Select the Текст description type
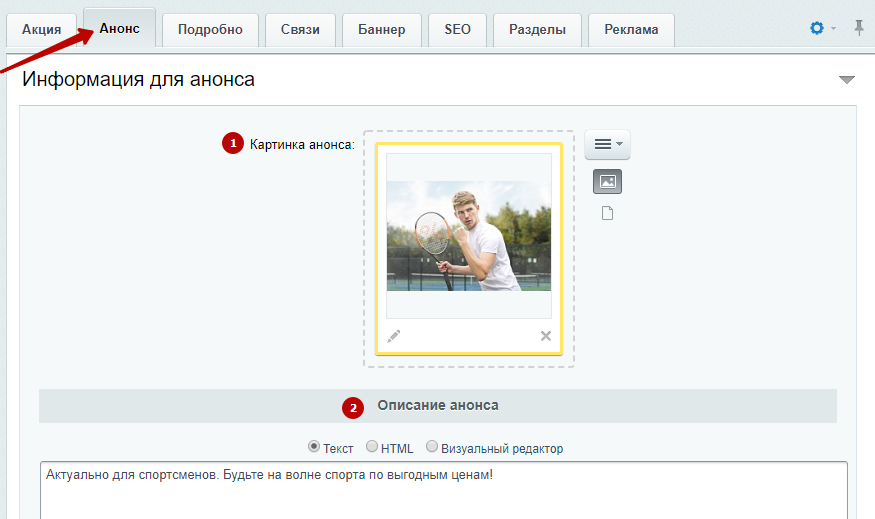 pos(314,446)
